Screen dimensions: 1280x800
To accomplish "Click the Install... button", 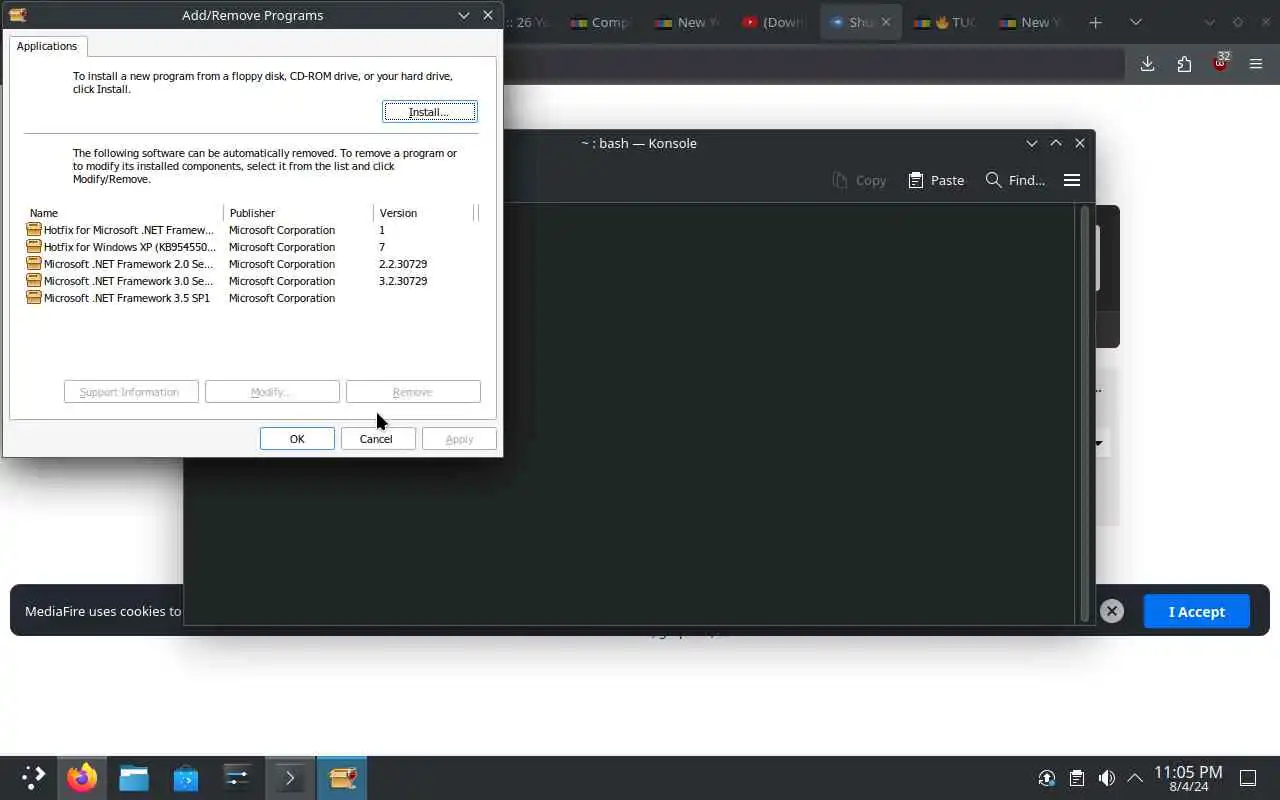I will pyautogui.click(x=430, y=111).
